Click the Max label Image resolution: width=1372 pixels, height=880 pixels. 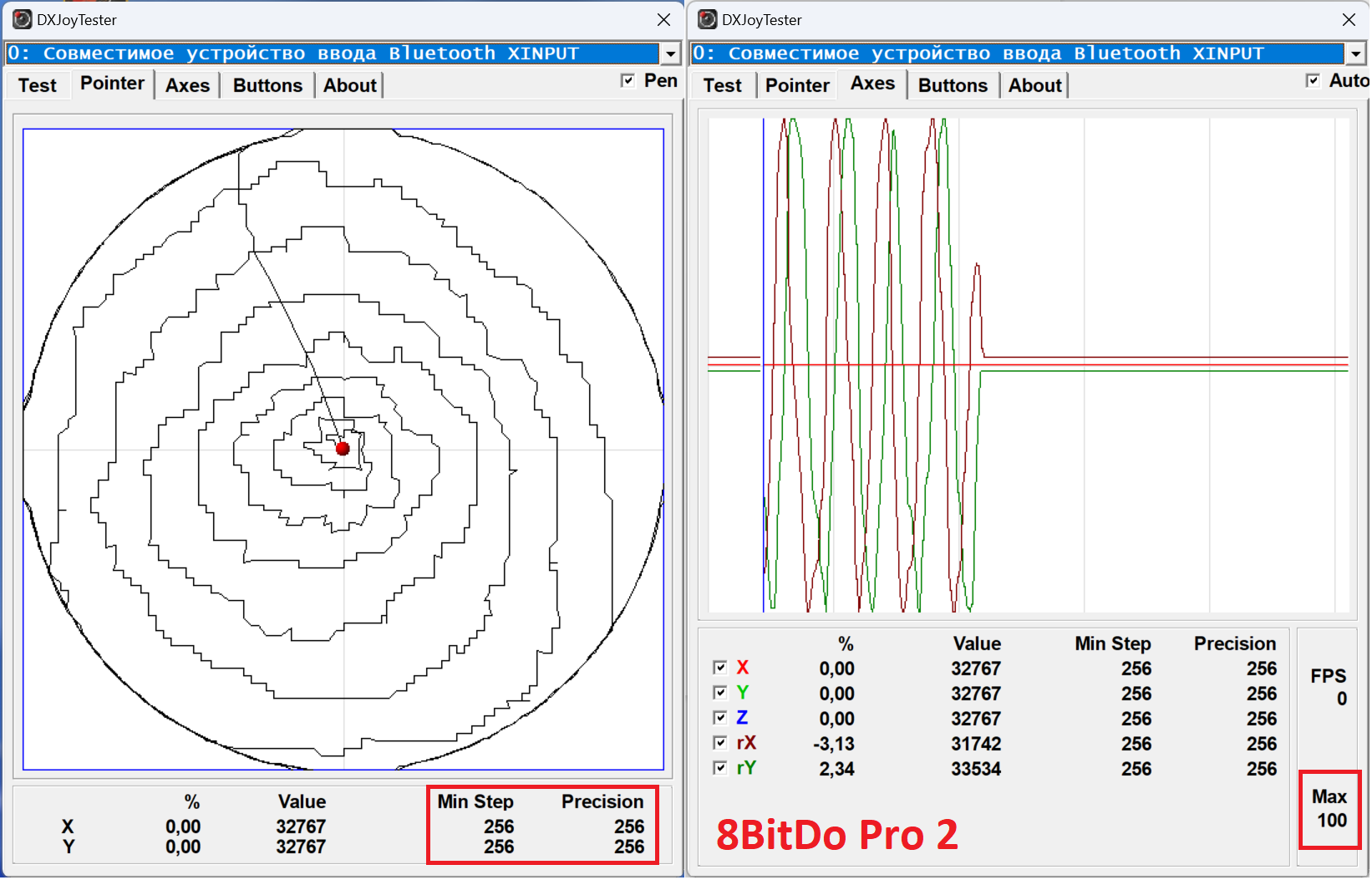tap(1329, 796)
